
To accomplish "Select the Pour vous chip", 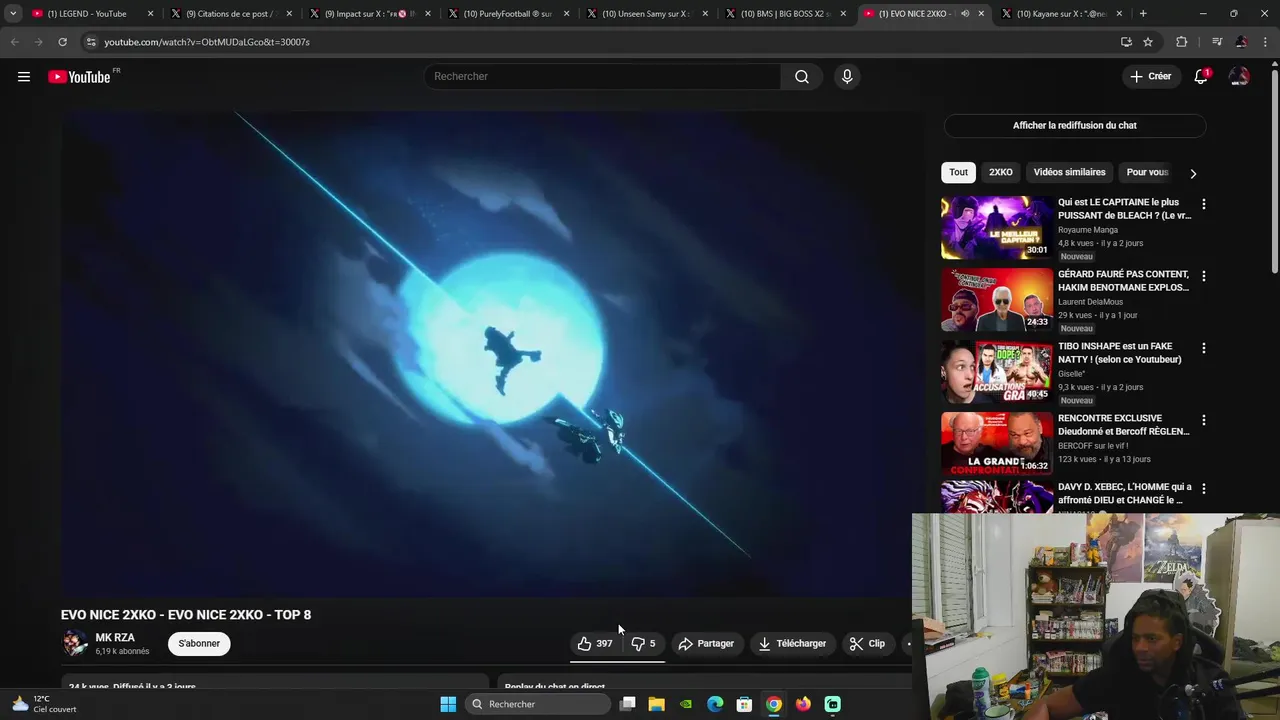I will 1147,172.
